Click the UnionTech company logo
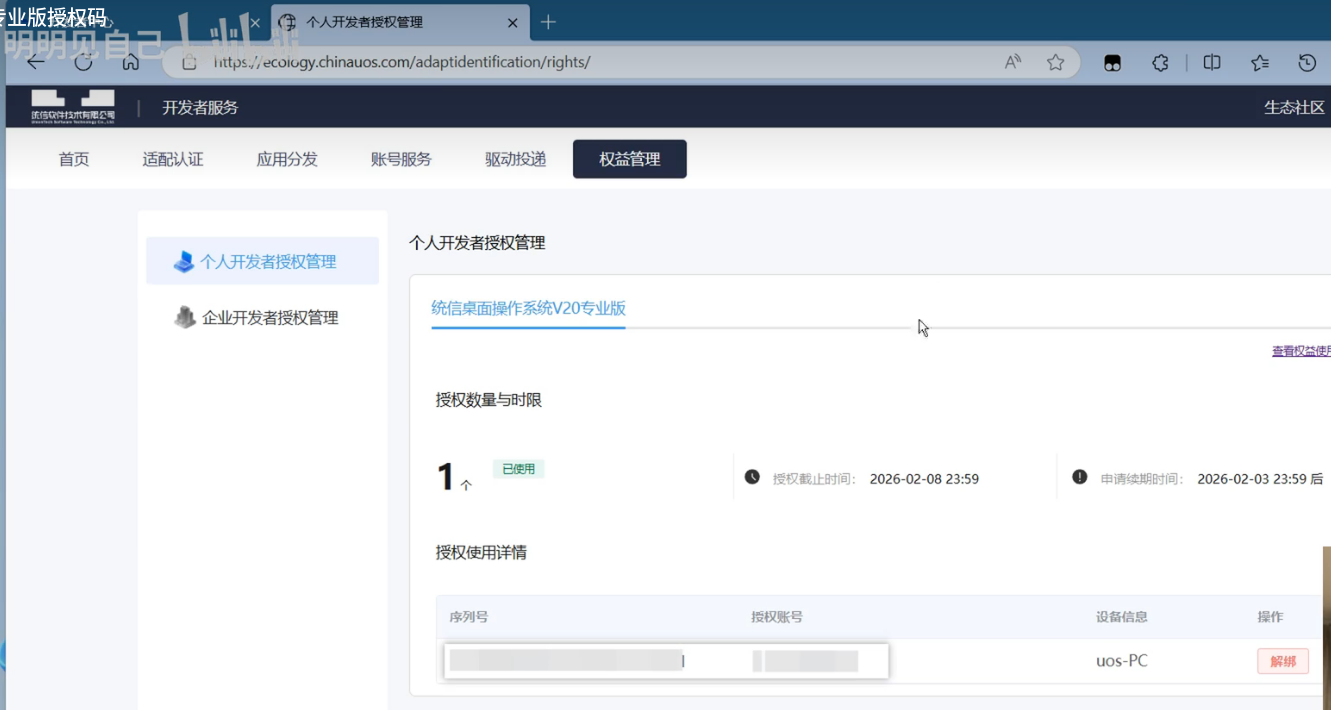This screenshot has width=1331, height=710. [x=73, y=106]
